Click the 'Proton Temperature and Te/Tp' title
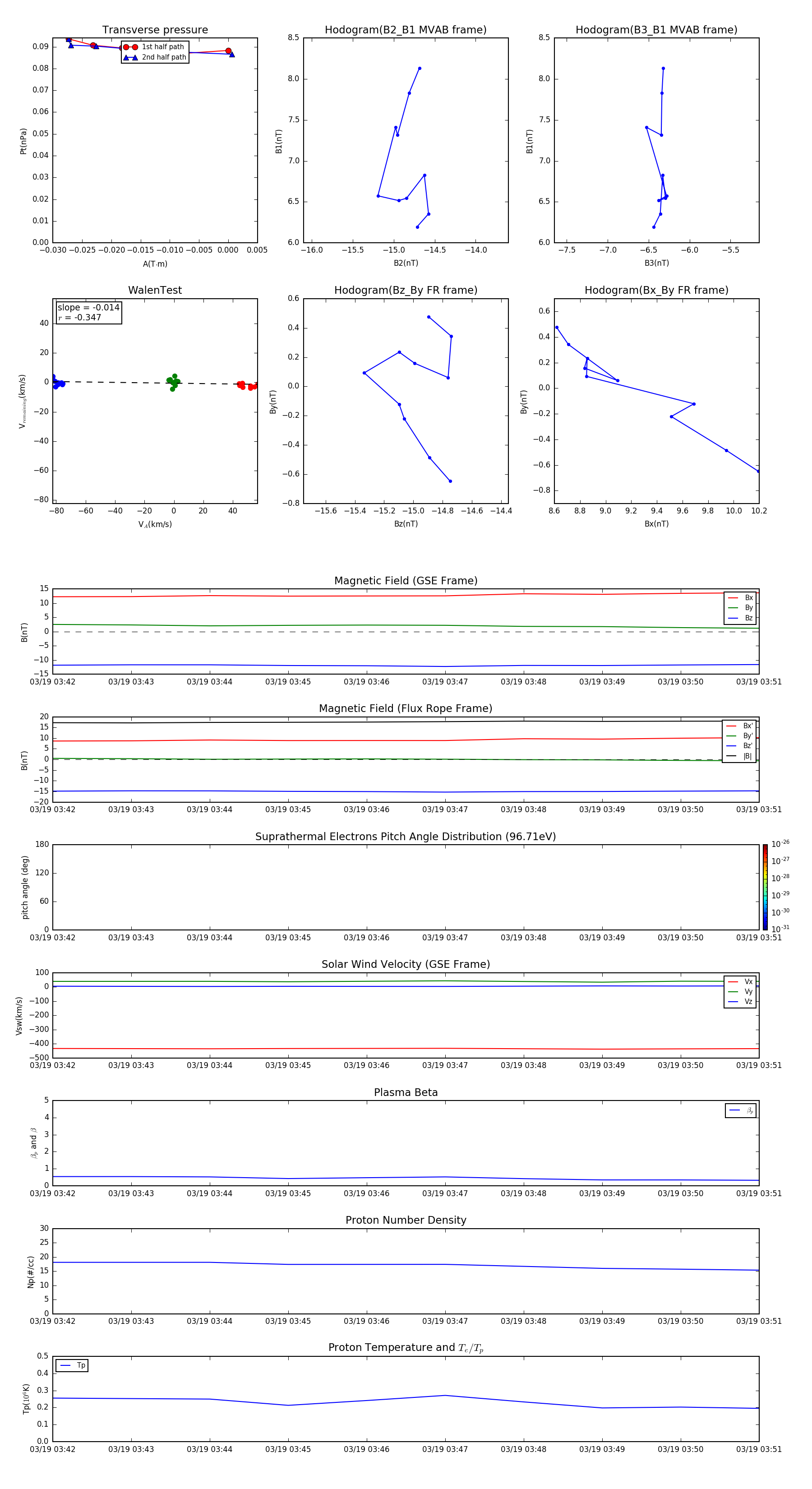The image size is (812, 1489). (406, 1348)
